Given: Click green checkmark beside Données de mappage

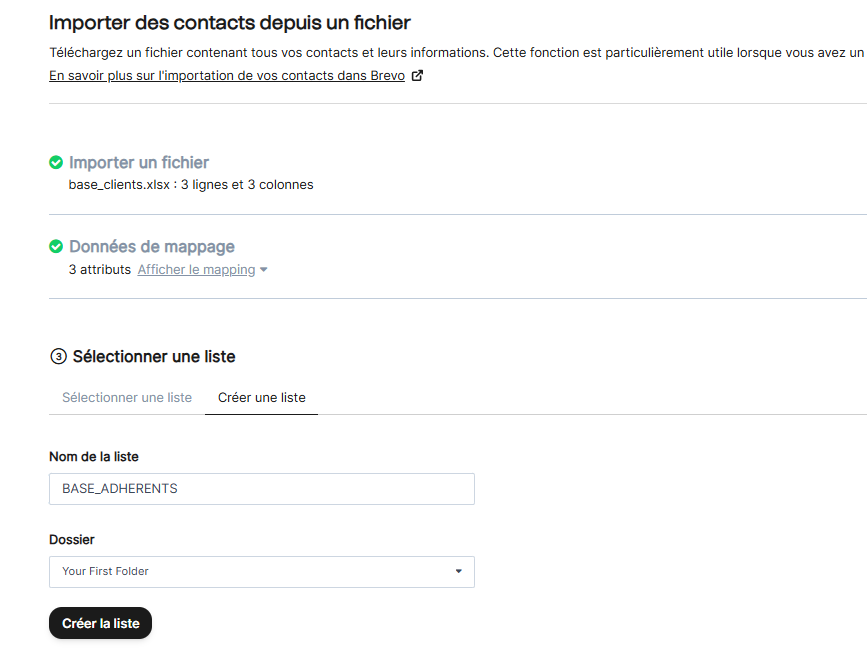Looking at the screenshot, I should pyautogui.click(x=56, y=246).
